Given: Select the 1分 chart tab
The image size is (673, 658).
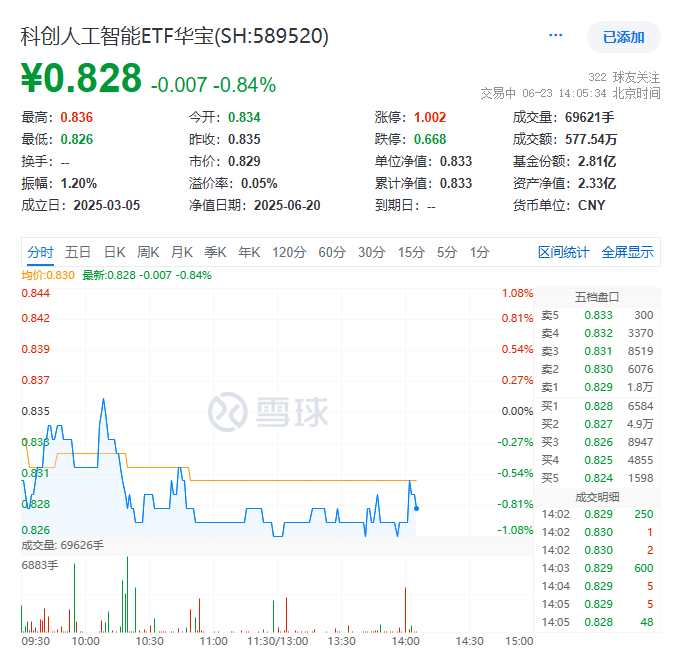Looking at the screenshot, I should pos(479,252).
